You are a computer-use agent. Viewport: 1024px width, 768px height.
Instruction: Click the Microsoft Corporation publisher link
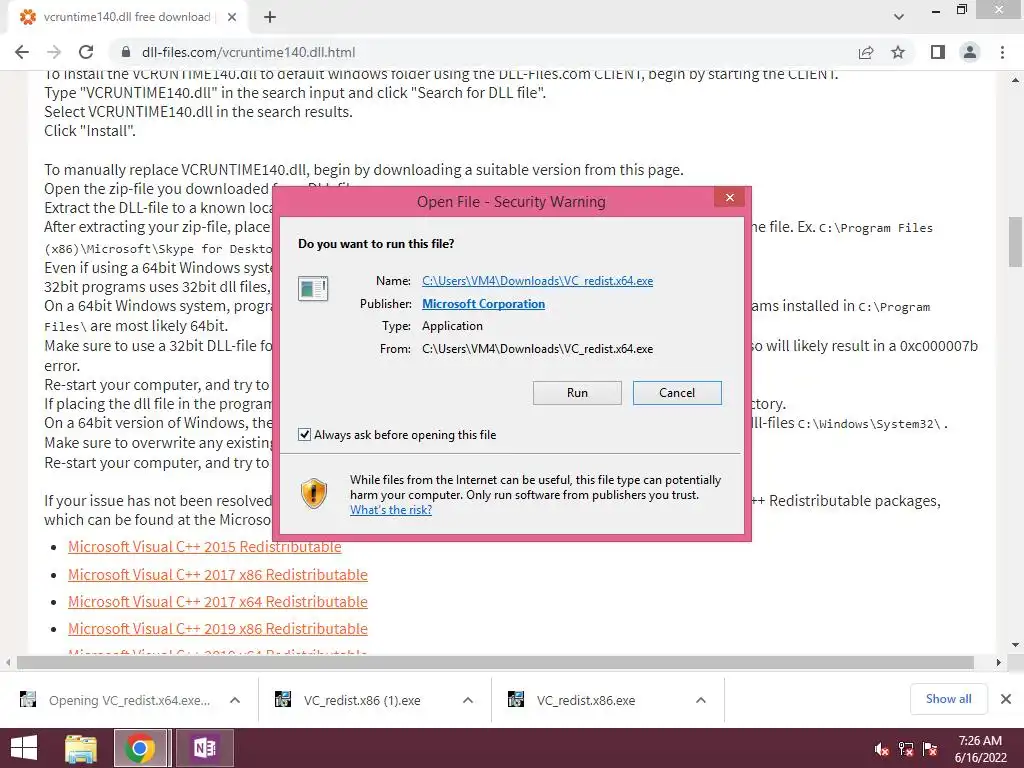[483, 304]
